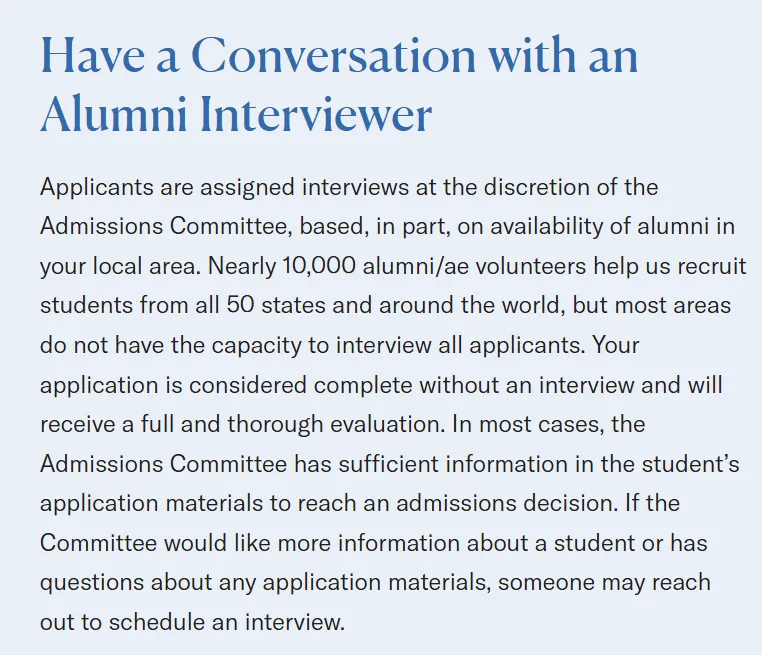The width and height of the screenshot is (762, 655).
Task: Click the heading "Have a Conversation with an"
Action: click(339, 57)
